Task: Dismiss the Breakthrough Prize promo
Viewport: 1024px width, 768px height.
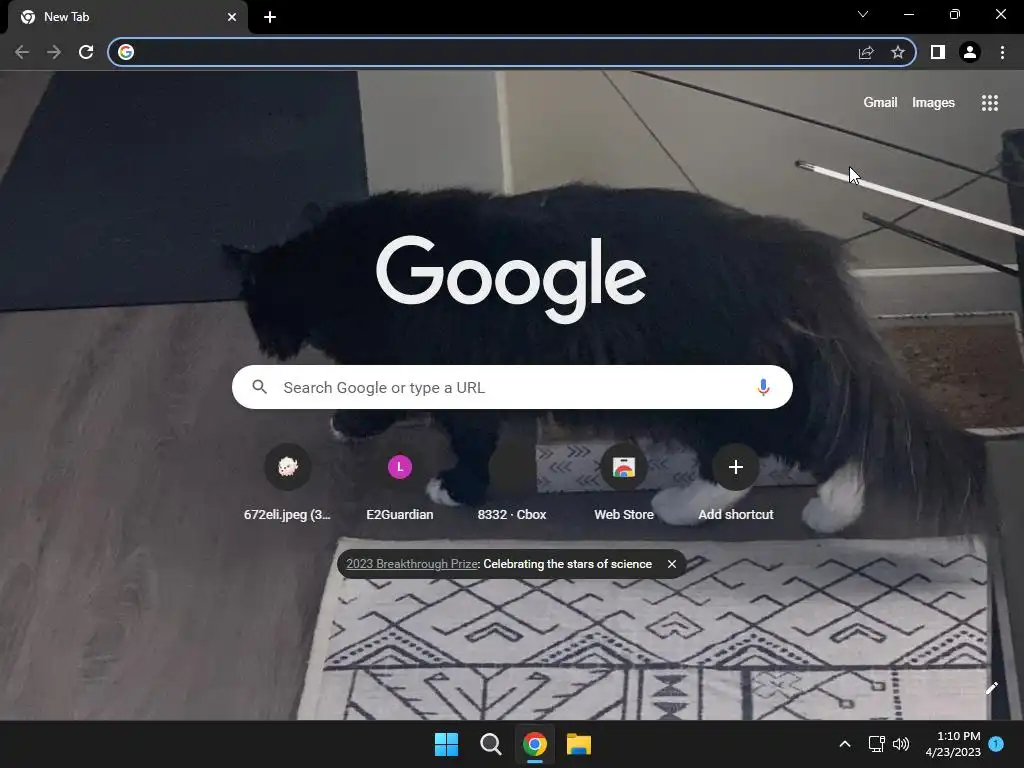Action: [x=671, y=564]
